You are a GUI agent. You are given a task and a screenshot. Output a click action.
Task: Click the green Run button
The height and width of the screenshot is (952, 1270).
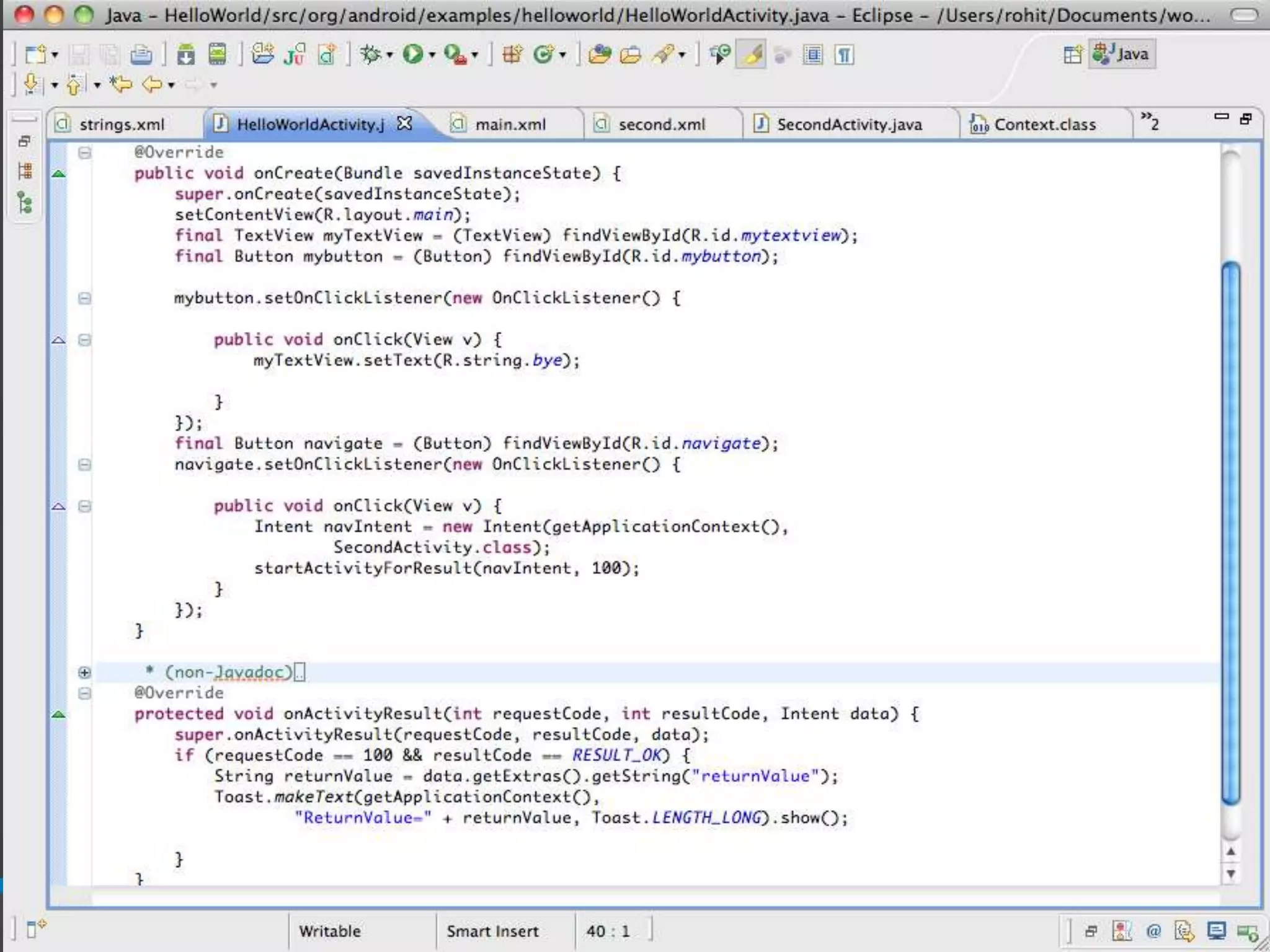click(412, 55)
